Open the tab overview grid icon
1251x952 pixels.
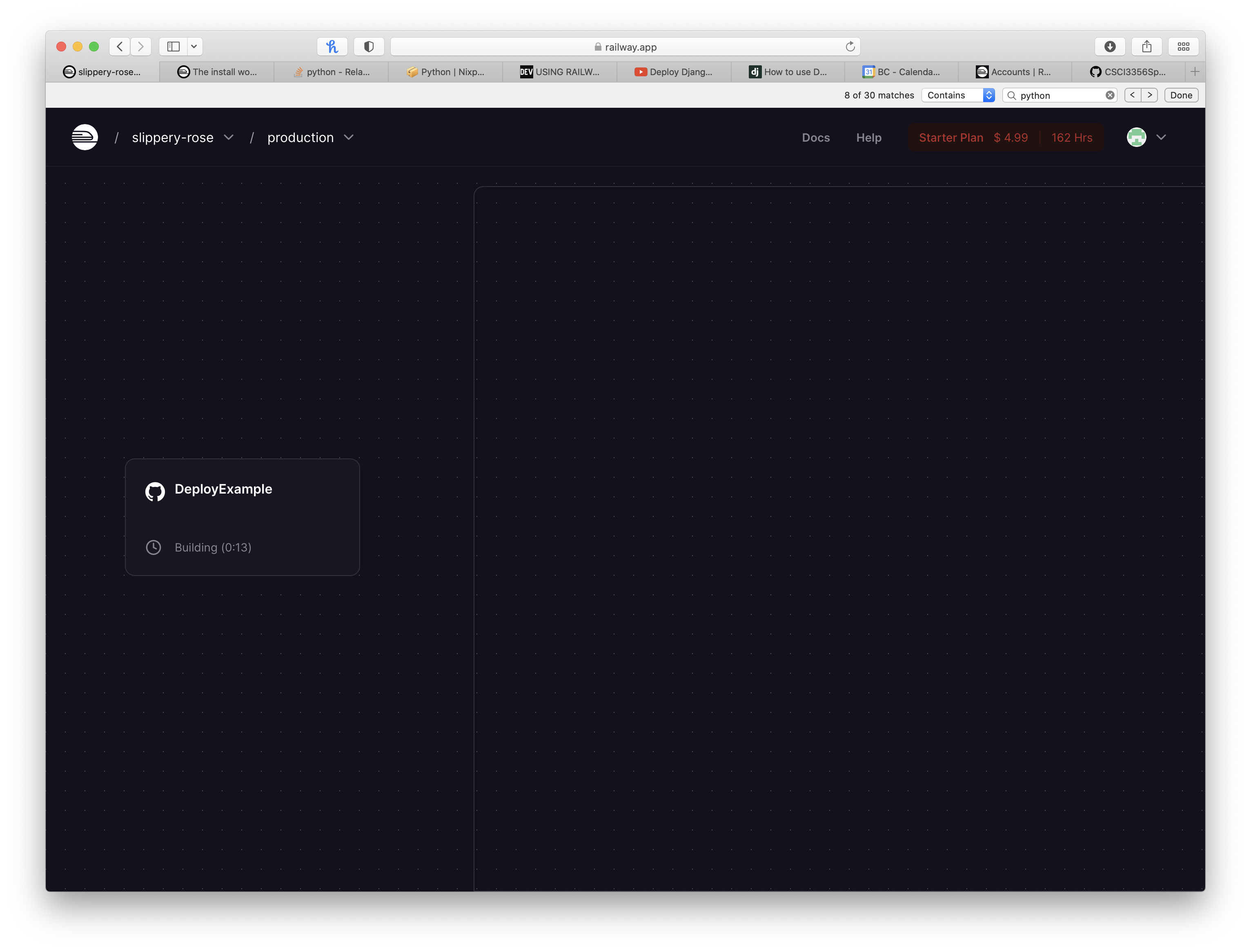[x=1183, y=47]
